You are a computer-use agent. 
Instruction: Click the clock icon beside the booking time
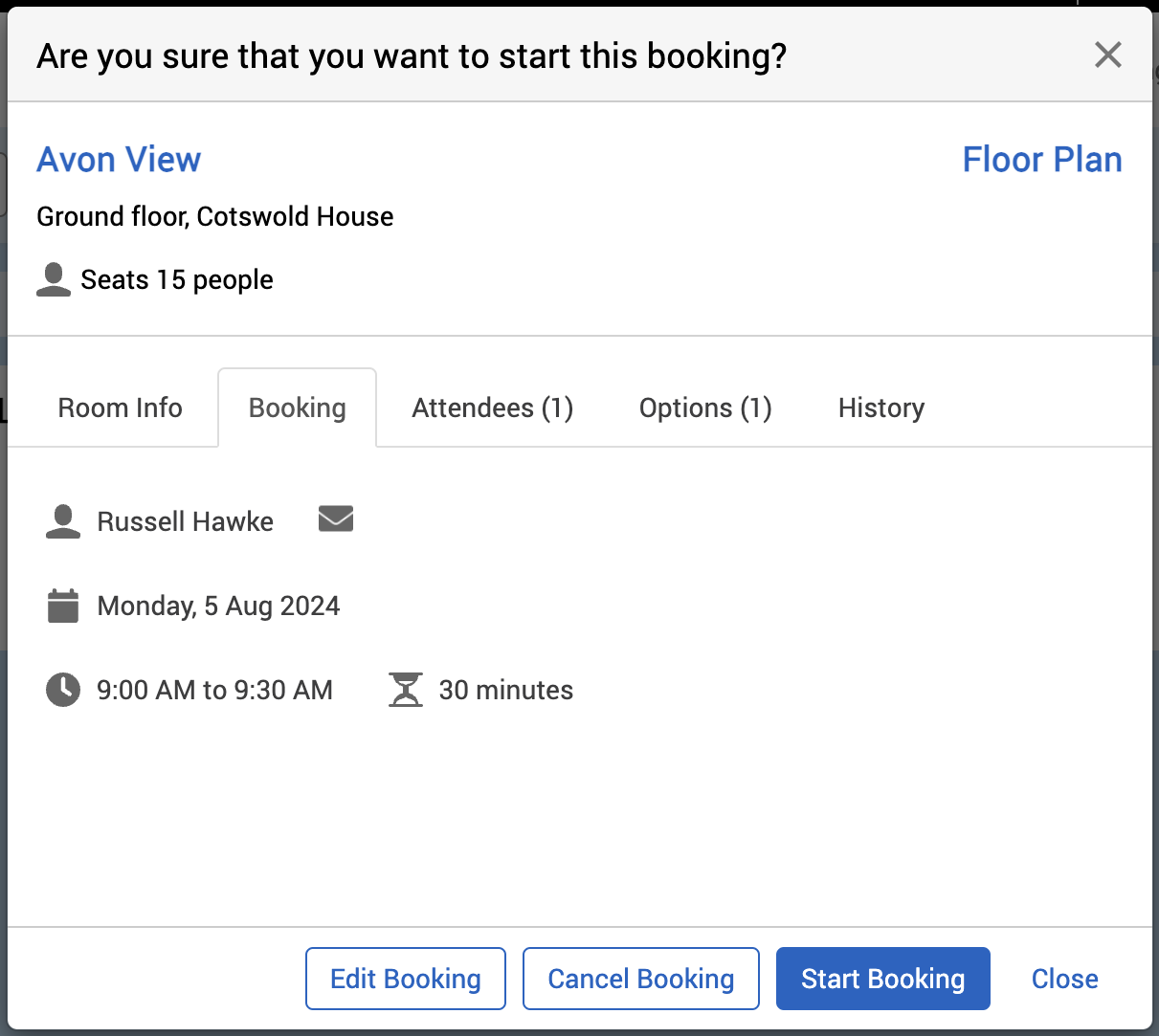(x=63, y=690)
